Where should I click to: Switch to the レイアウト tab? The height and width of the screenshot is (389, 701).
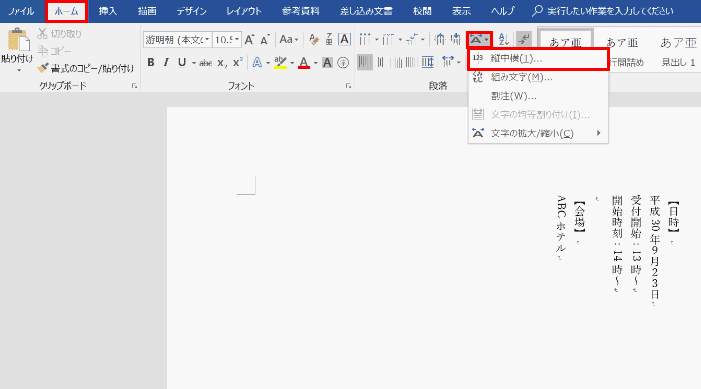pyautogui.click(x=243, y=11)
